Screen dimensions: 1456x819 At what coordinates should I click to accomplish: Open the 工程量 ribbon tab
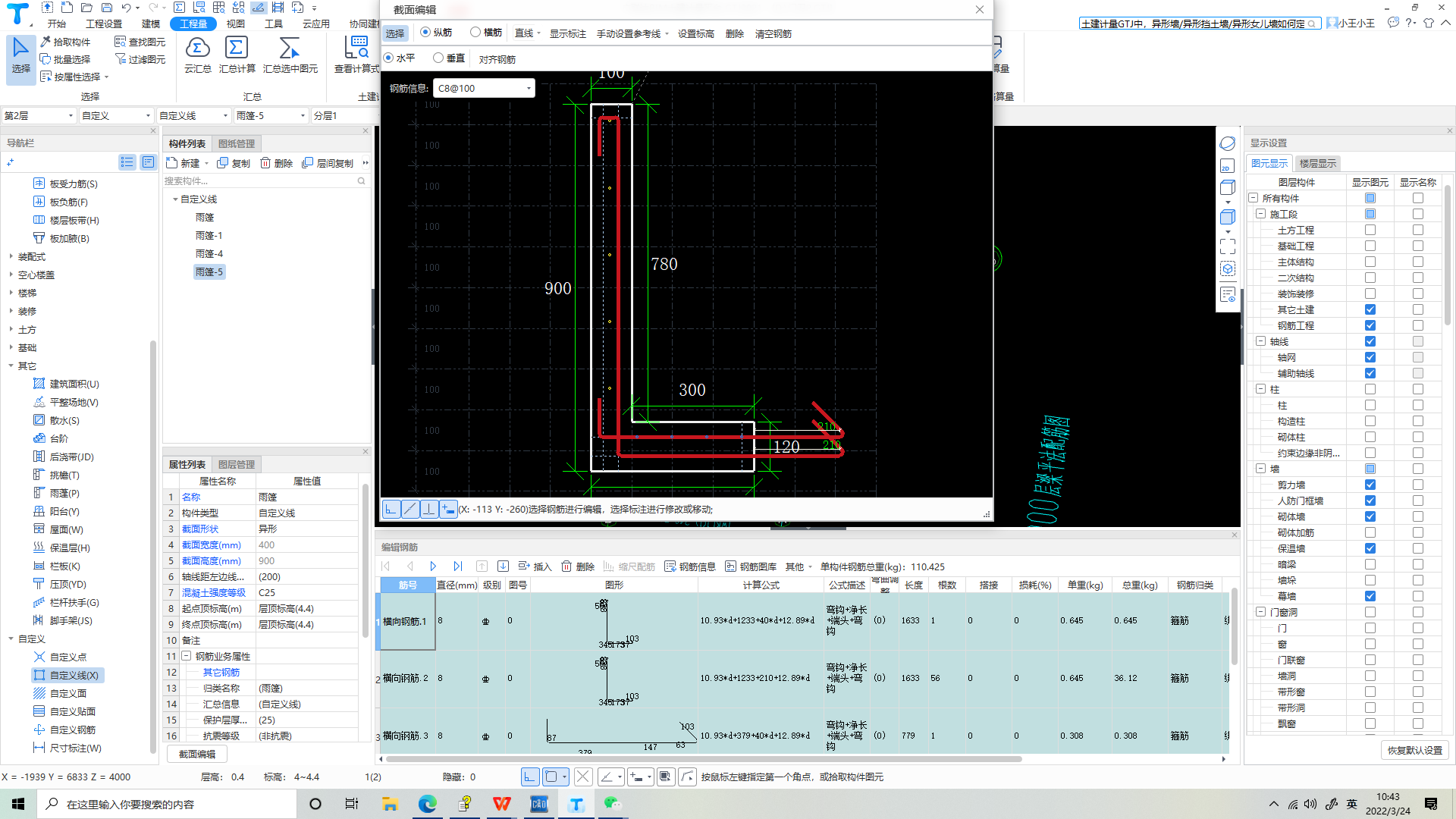tap(193, 24)
